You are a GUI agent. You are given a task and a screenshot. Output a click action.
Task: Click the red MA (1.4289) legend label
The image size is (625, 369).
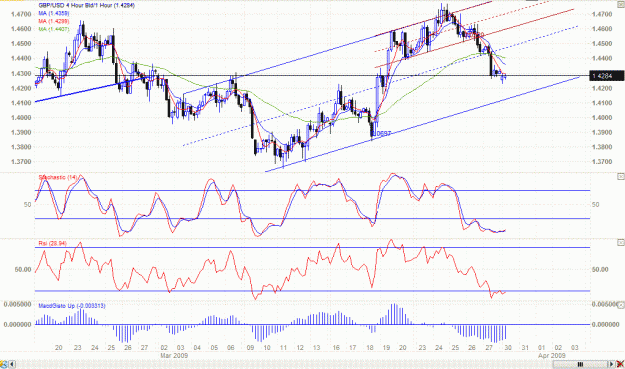[x=54, y=21]
